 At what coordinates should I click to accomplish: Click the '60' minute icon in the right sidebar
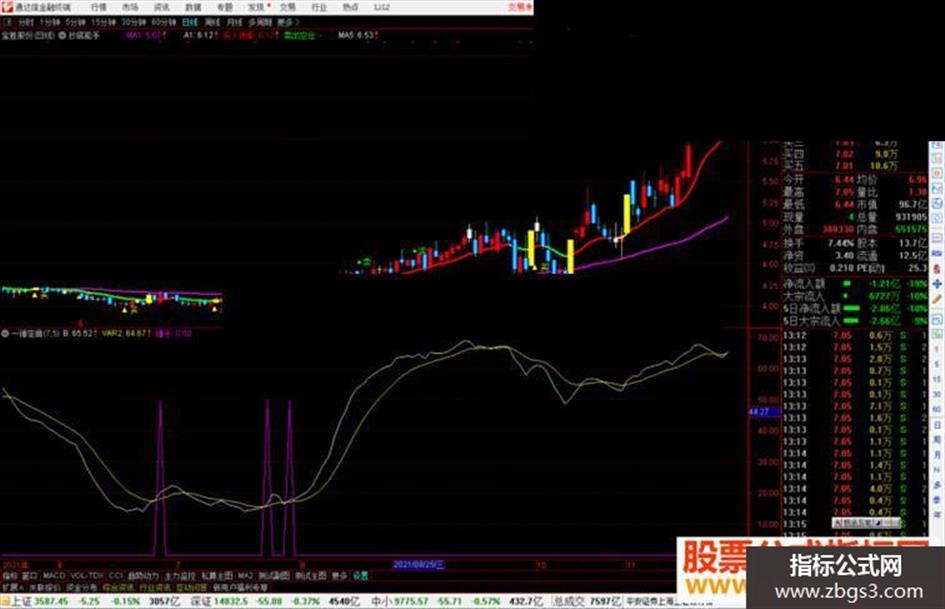937,409
